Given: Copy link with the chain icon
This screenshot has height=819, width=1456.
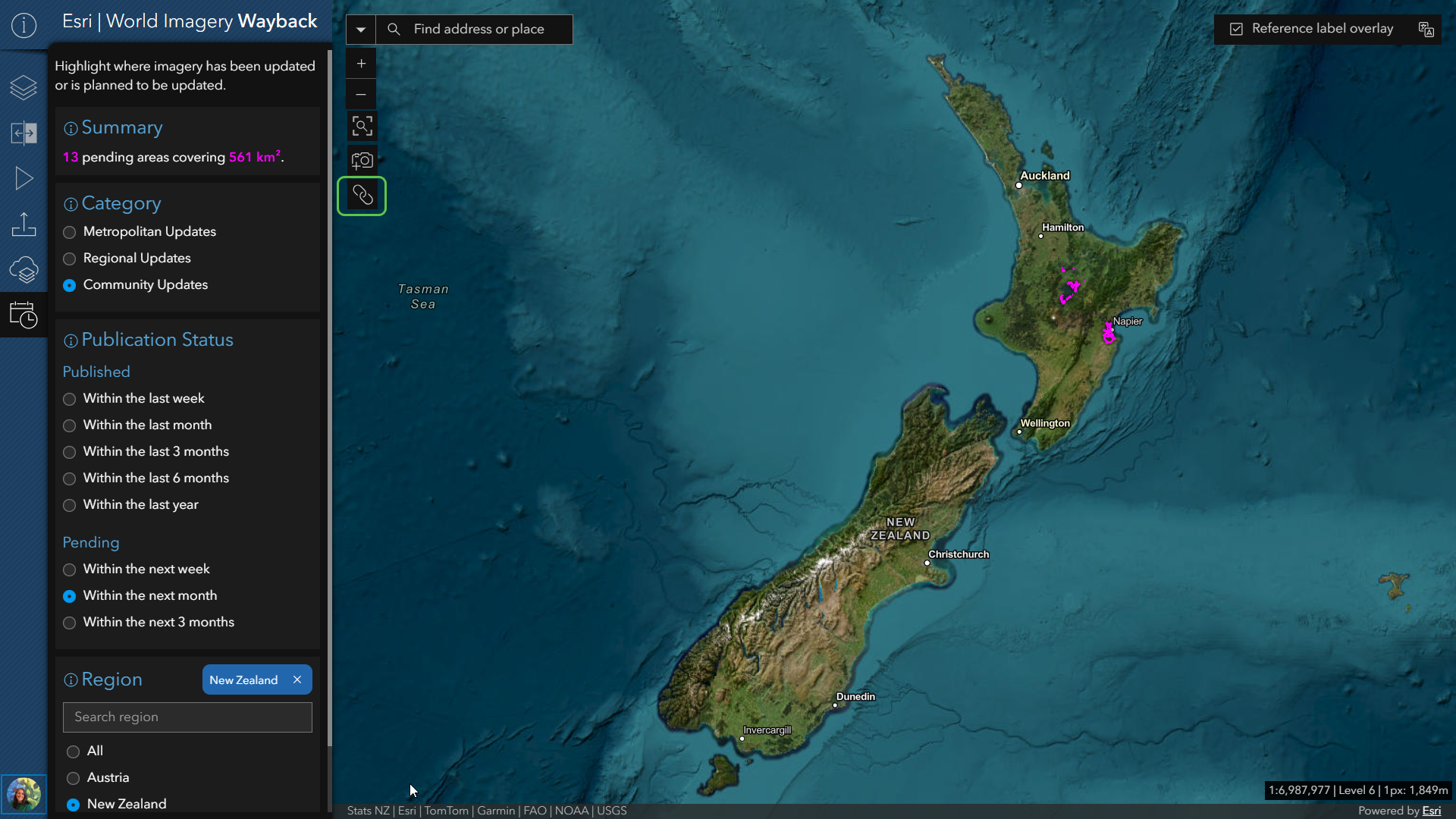Looking at the screenshot, I should tap(362, 196).
